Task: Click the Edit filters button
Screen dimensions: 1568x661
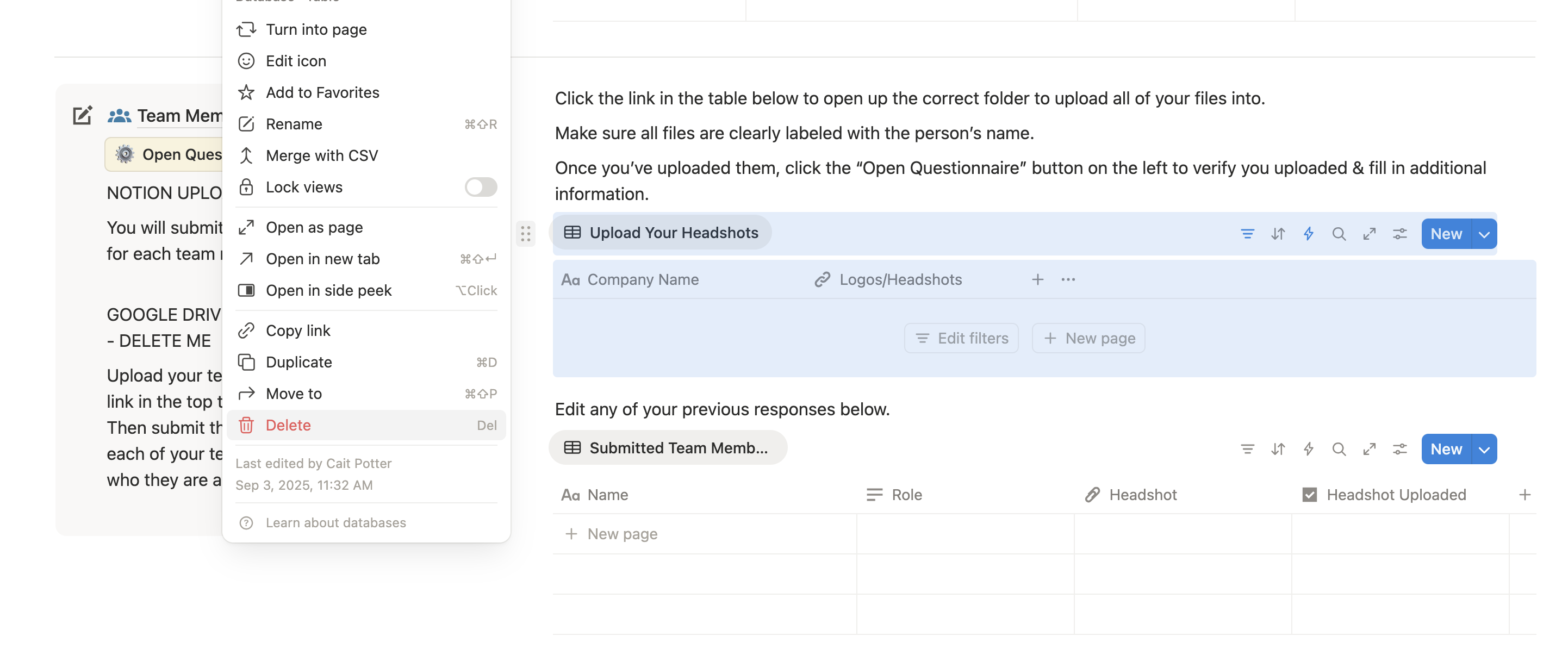Action: pyautogui.click(x=961, y=338)
